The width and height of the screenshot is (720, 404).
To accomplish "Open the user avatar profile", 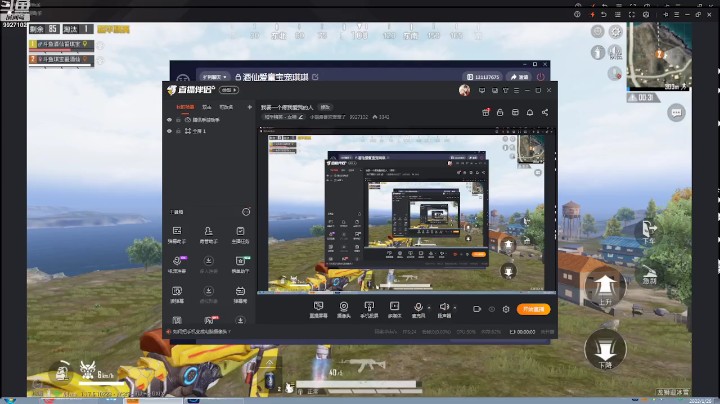I will (464, 90).
